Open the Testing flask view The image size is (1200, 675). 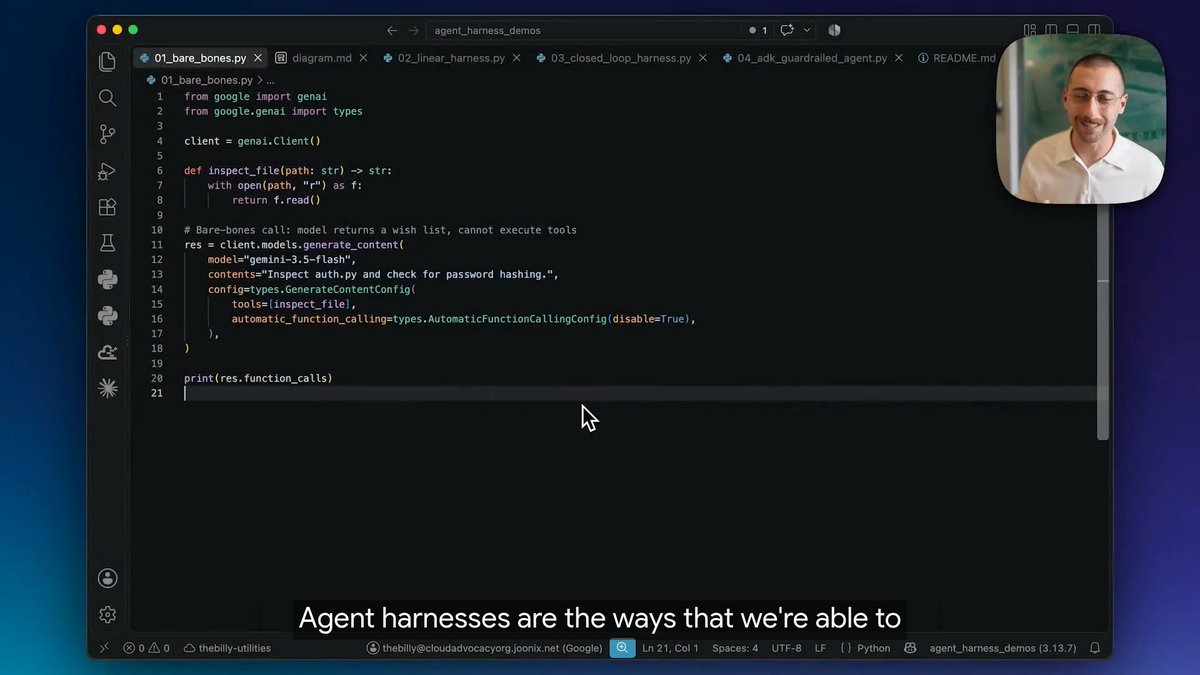point(108,243)
